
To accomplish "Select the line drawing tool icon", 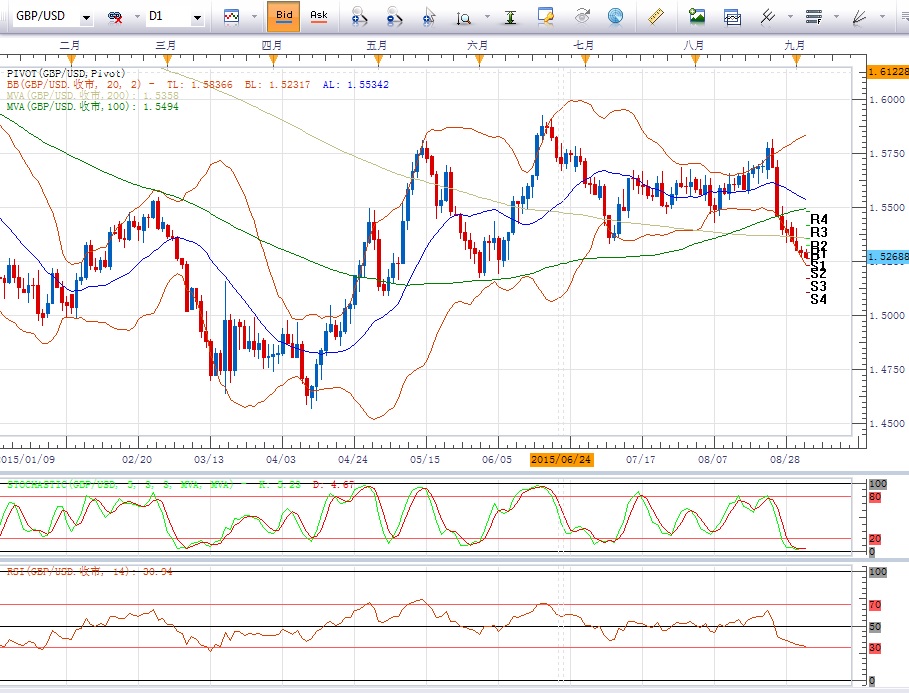I will coord(768,17).
